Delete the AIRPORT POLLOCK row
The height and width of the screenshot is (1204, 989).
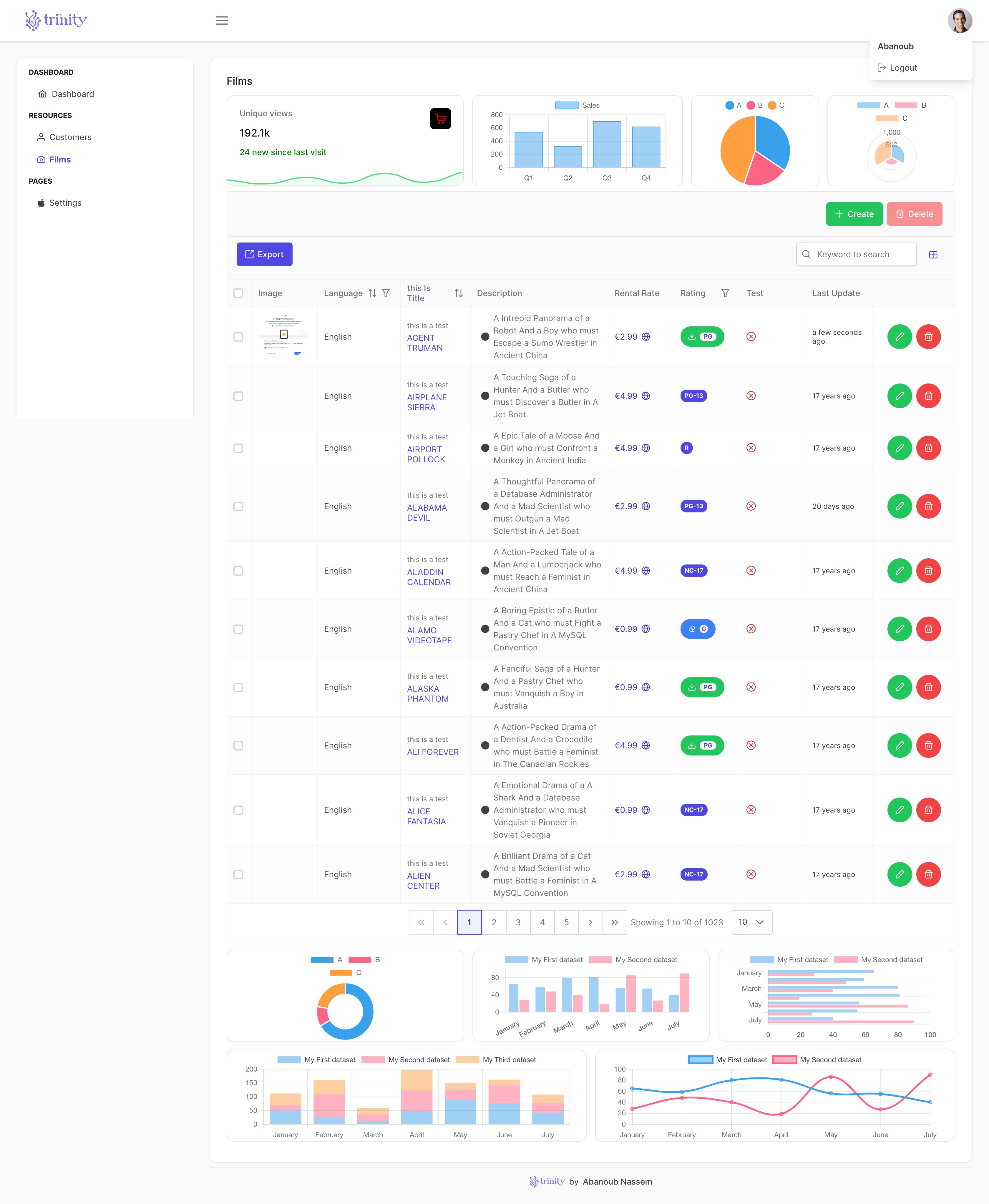click(x=928, y=448)
